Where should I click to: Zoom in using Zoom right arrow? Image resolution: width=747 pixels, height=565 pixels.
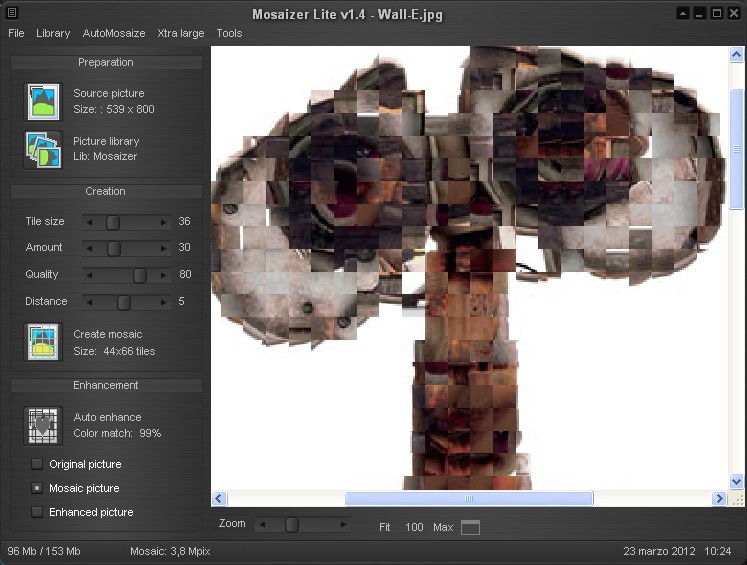tap(343, 525)
